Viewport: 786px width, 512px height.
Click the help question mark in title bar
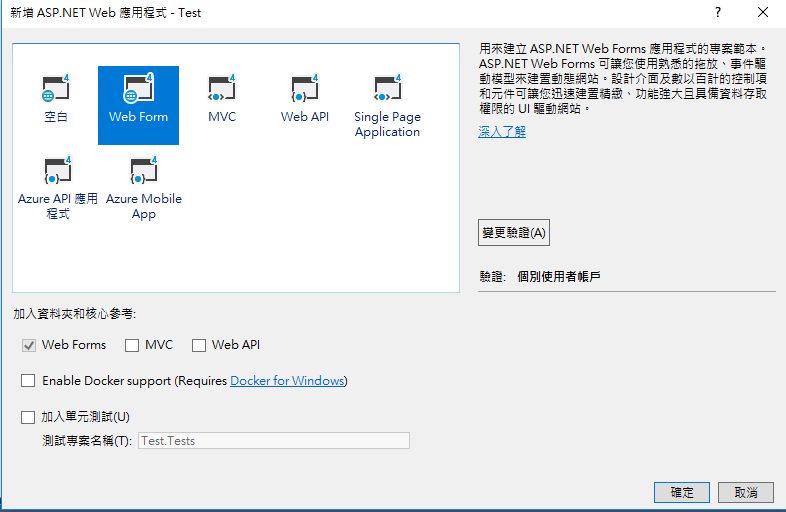click(718, 13)
